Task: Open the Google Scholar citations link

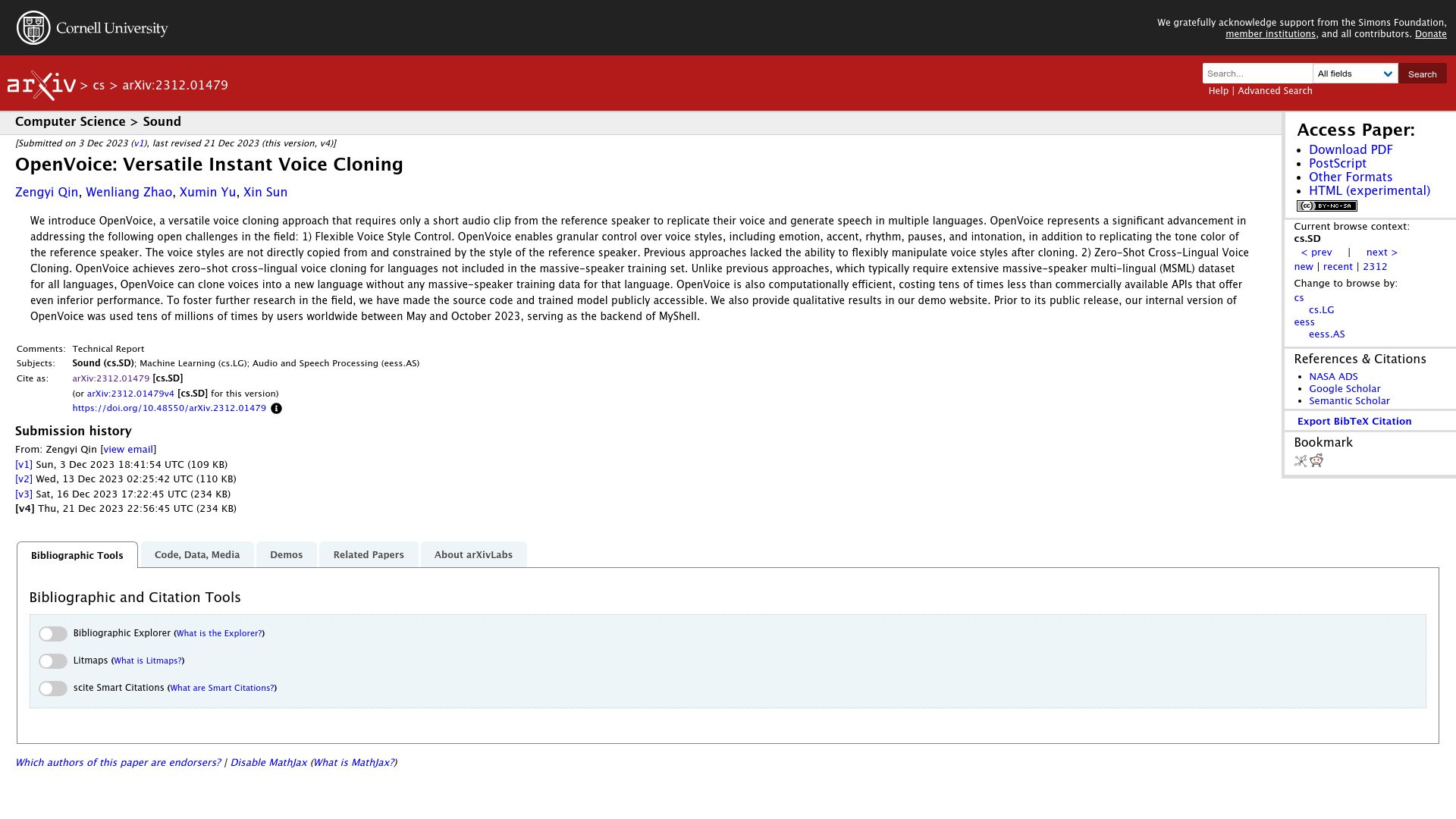Action: tap(1345, 389)
